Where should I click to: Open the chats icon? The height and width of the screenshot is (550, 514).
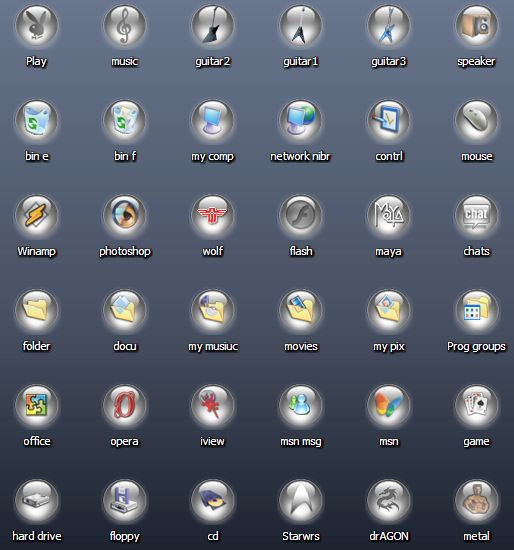(x=477, y=215)
